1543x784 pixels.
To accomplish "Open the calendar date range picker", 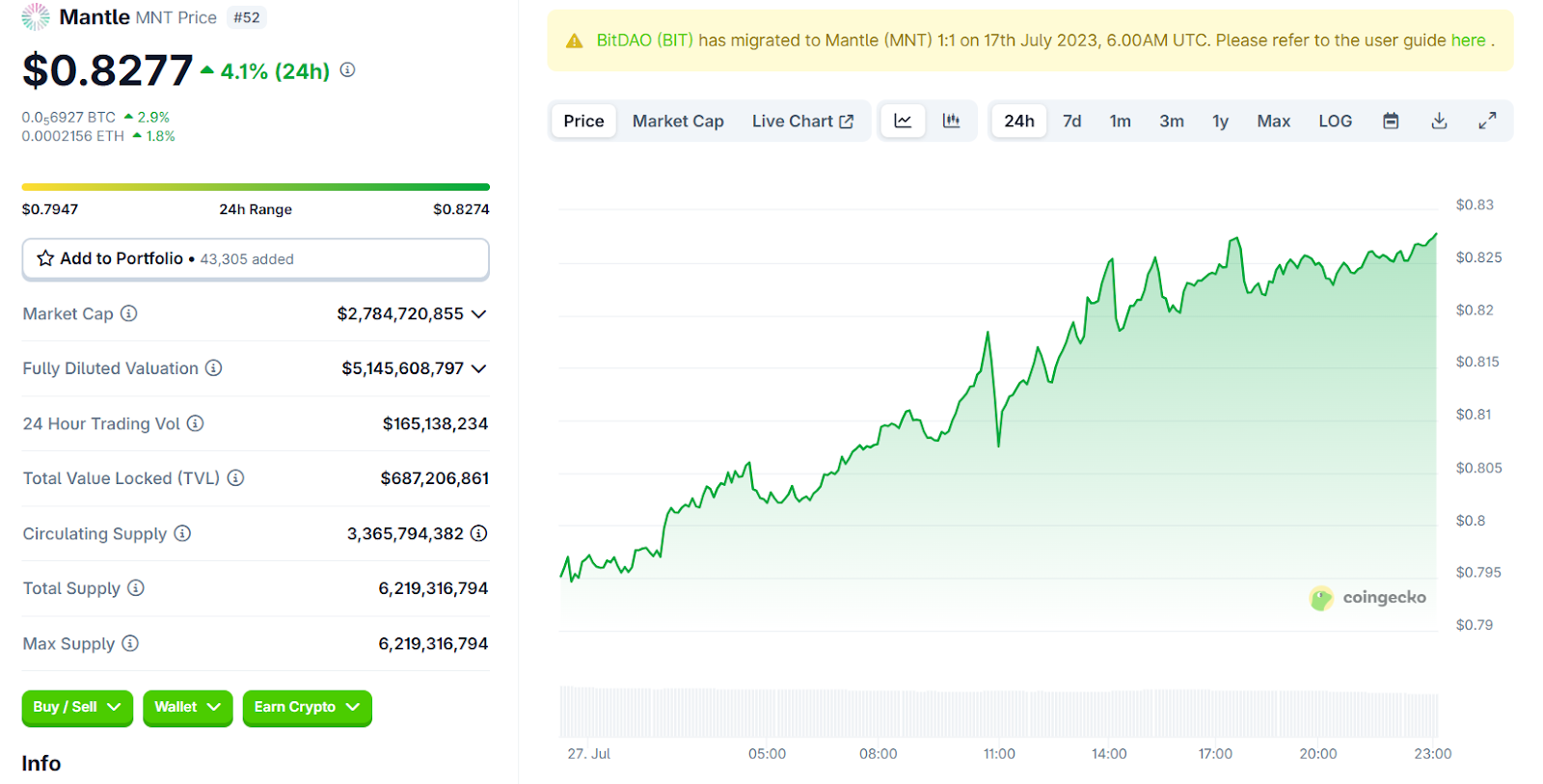I will click(x=1391, y=121).
